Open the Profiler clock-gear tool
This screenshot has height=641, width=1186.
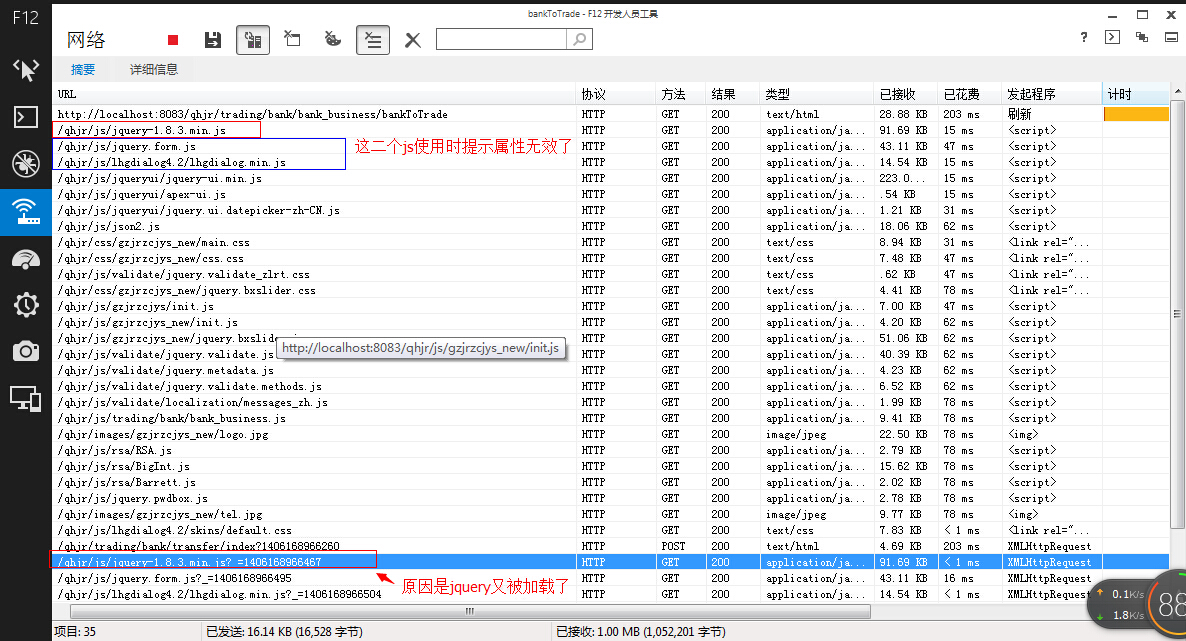(x=25, y=305)
